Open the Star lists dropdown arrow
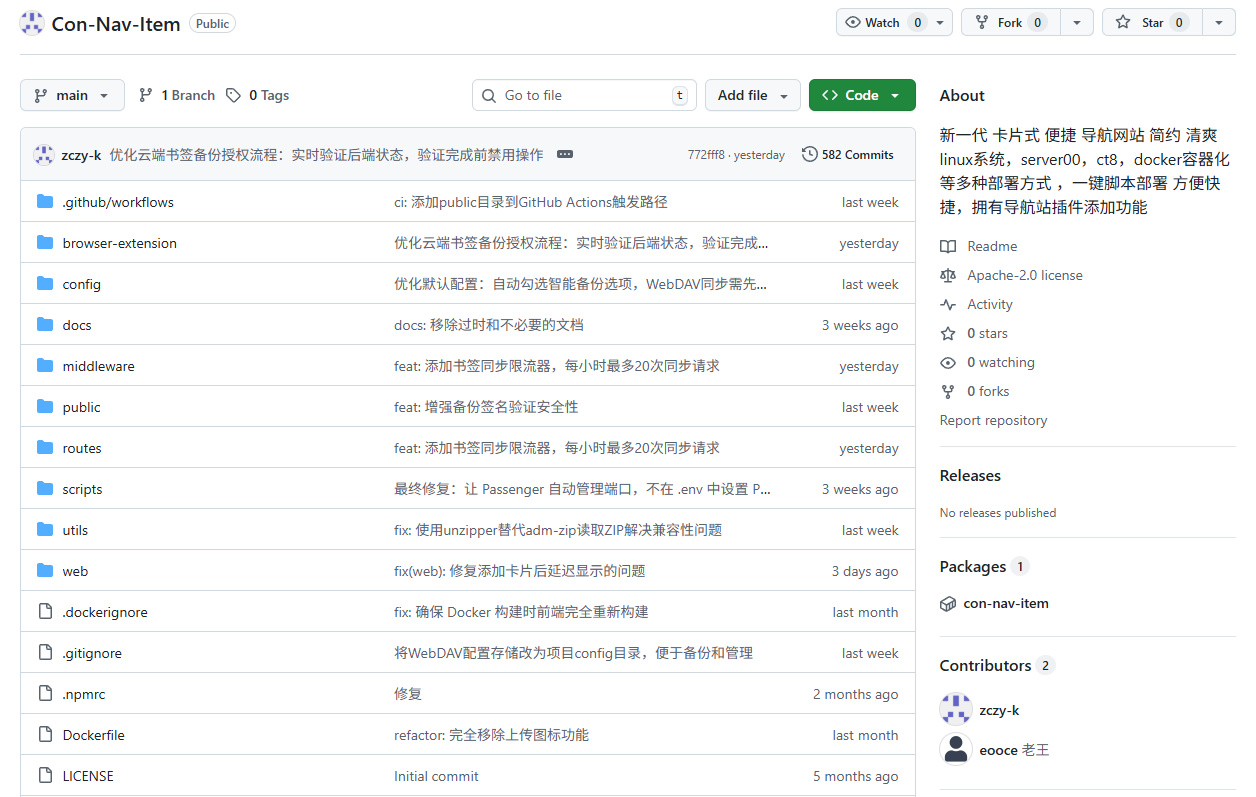1256x797 pixels. tap(1218, 23)
